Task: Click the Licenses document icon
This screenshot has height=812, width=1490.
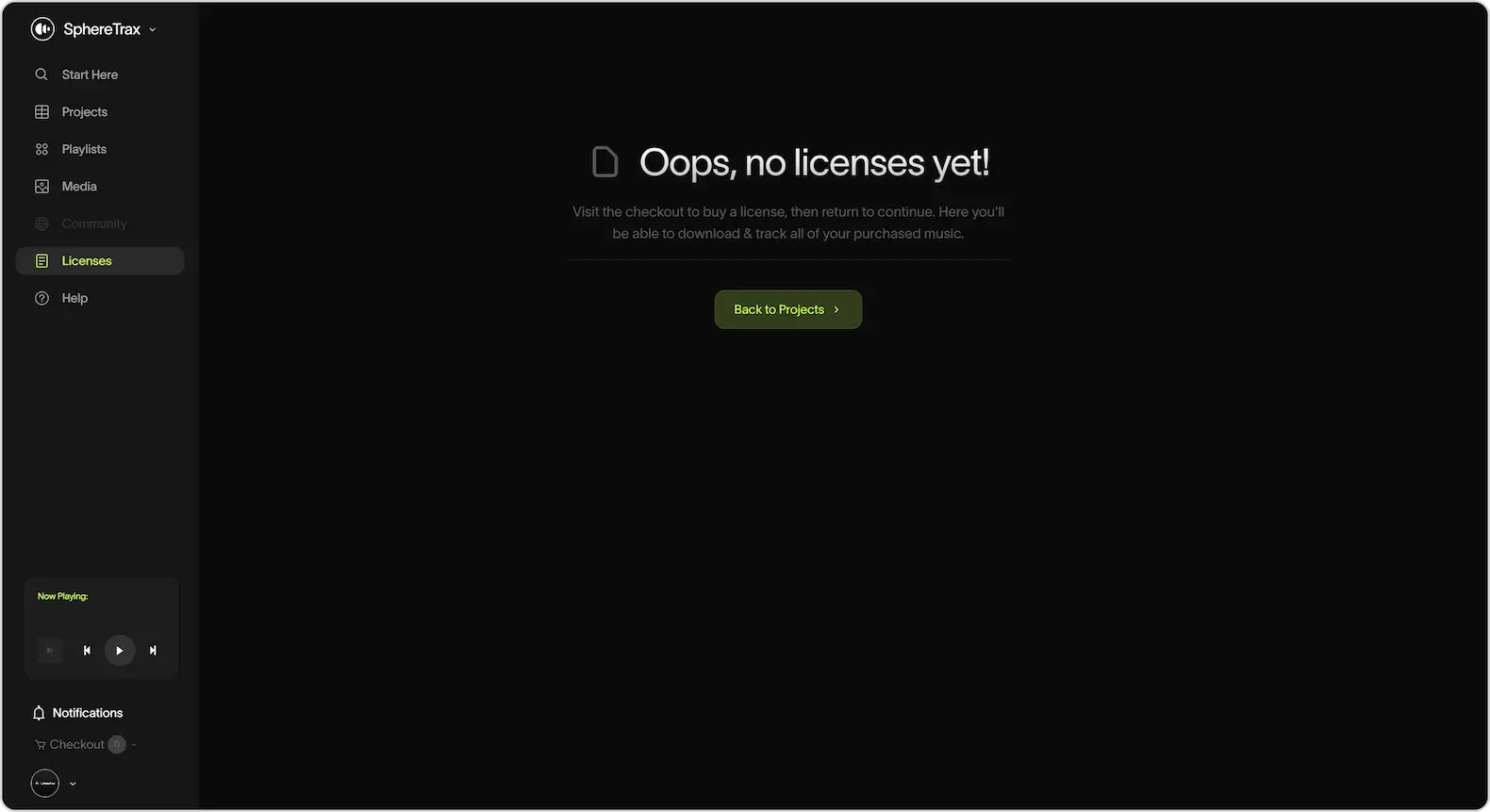Action: click(x=41, y=261)
